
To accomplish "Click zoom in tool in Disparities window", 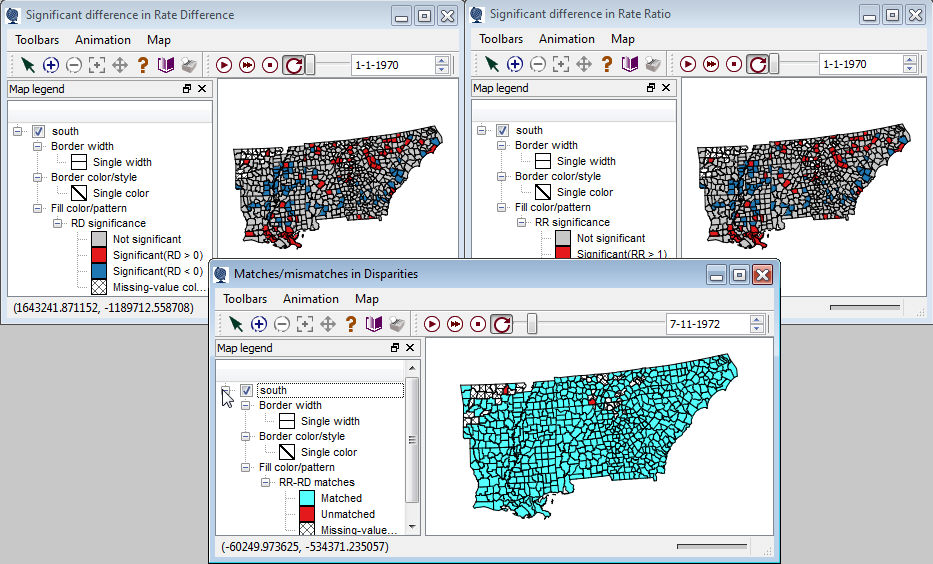I will [259, 324].
